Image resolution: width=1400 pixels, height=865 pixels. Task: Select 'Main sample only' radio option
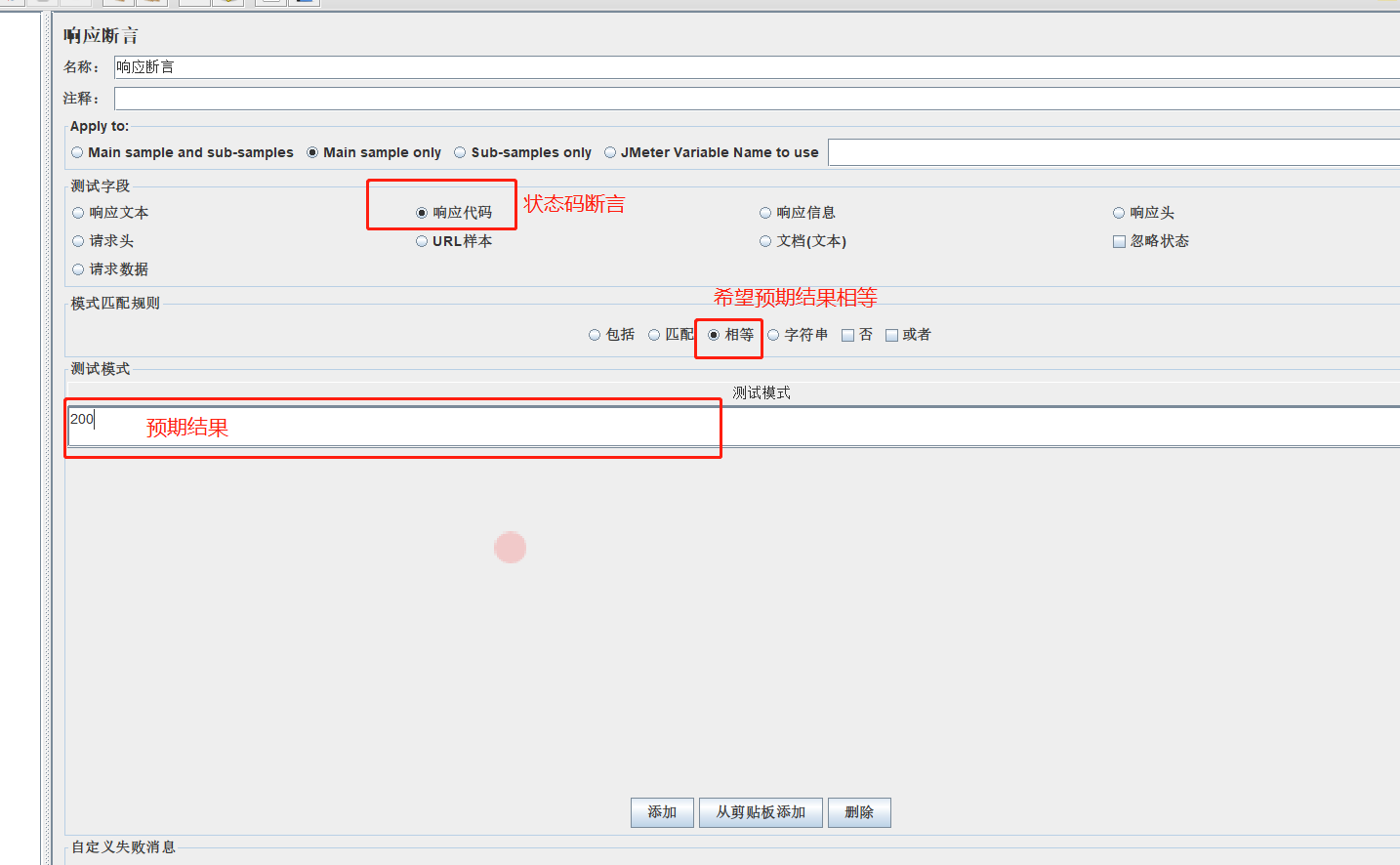click(374, 152)
